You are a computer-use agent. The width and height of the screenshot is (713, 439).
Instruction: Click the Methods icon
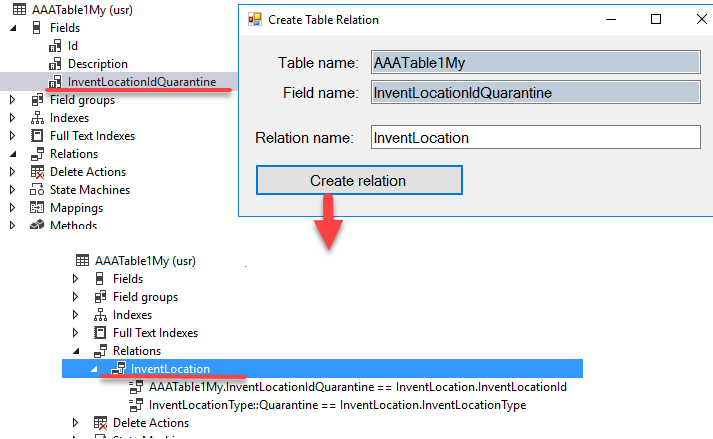[37, 225]
